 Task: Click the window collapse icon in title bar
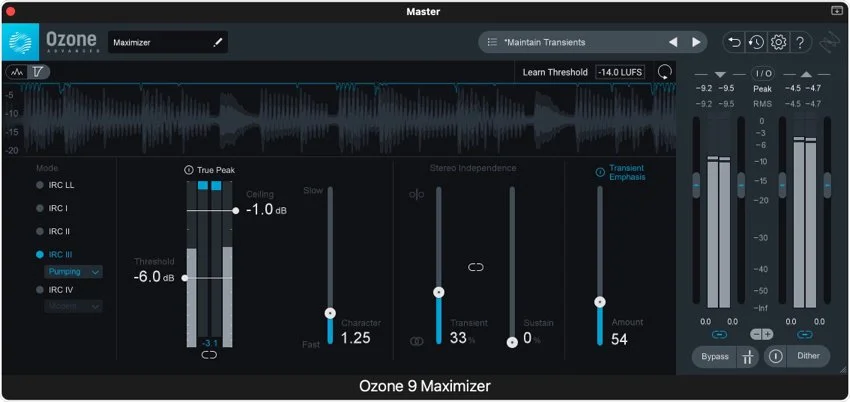tap(836, 11)
